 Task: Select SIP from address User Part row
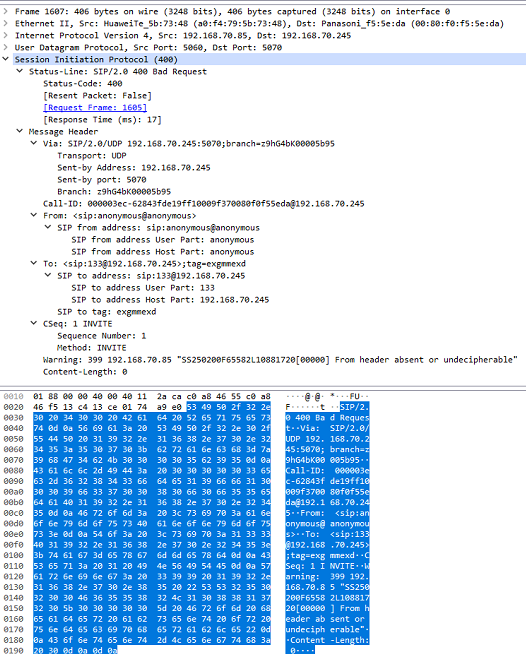pyautogui.click(x=163, y=240)
